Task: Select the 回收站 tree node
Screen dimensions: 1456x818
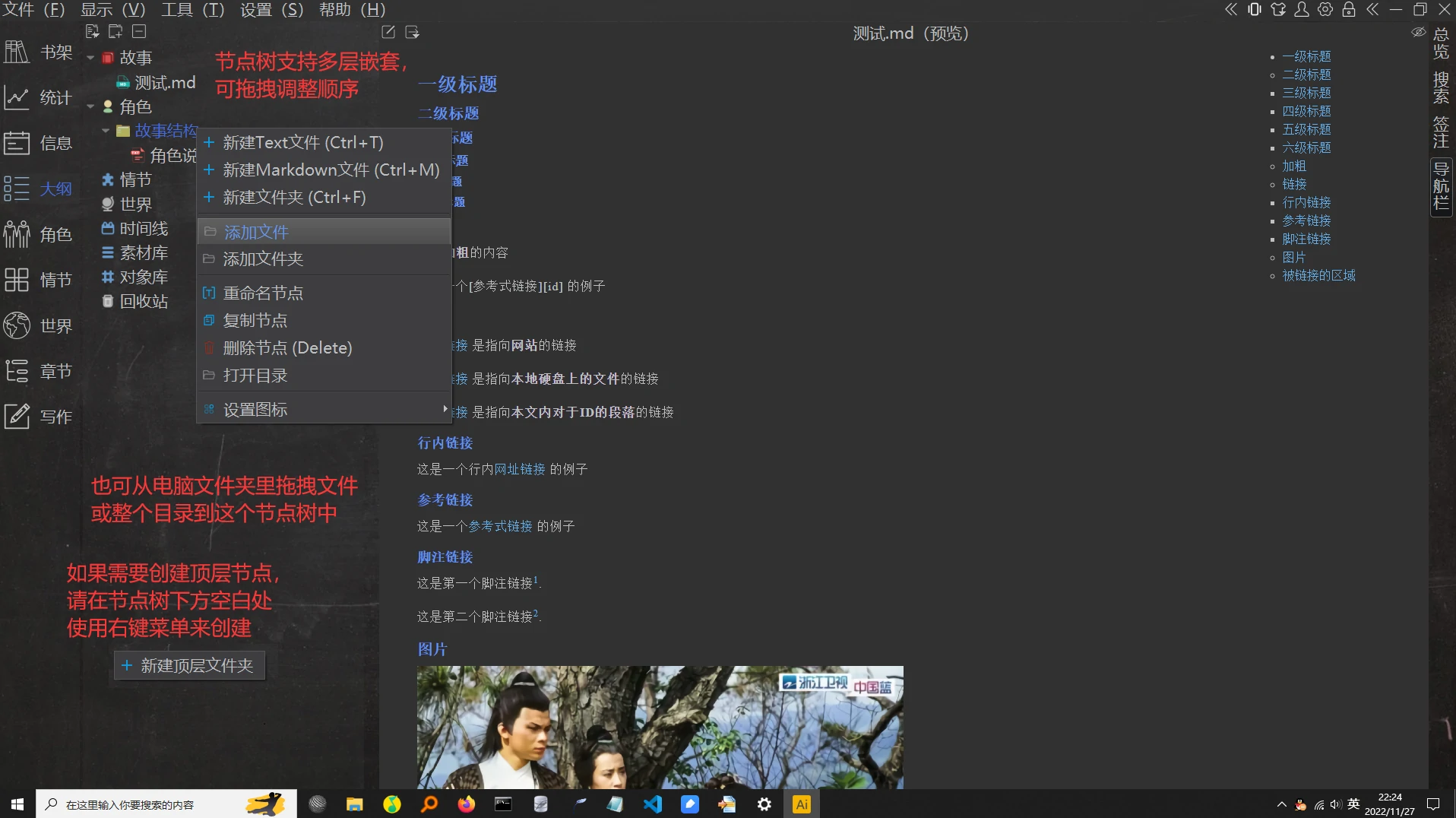Action: [x=144, y=301]
